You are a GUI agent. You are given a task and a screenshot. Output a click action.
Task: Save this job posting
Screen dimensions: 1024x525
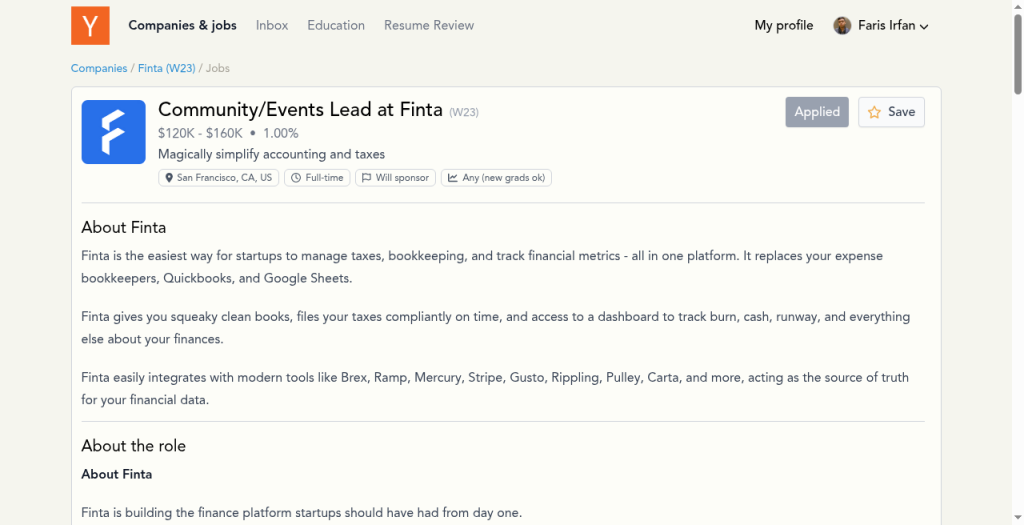pyautogui.click(x=891, y=112)
